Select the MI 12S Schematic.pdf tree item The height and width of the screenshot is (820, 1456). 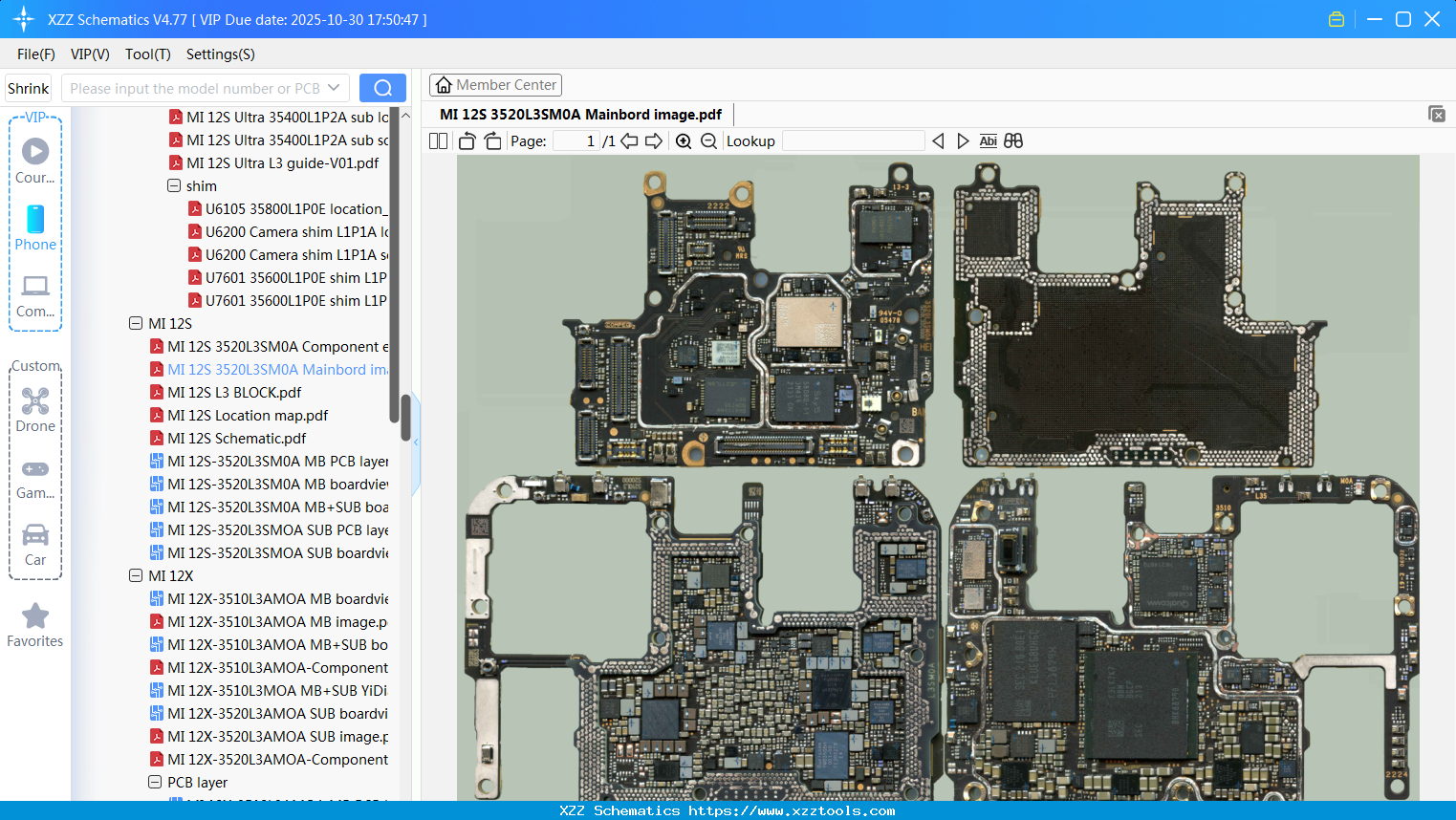(x=237, y=438)
